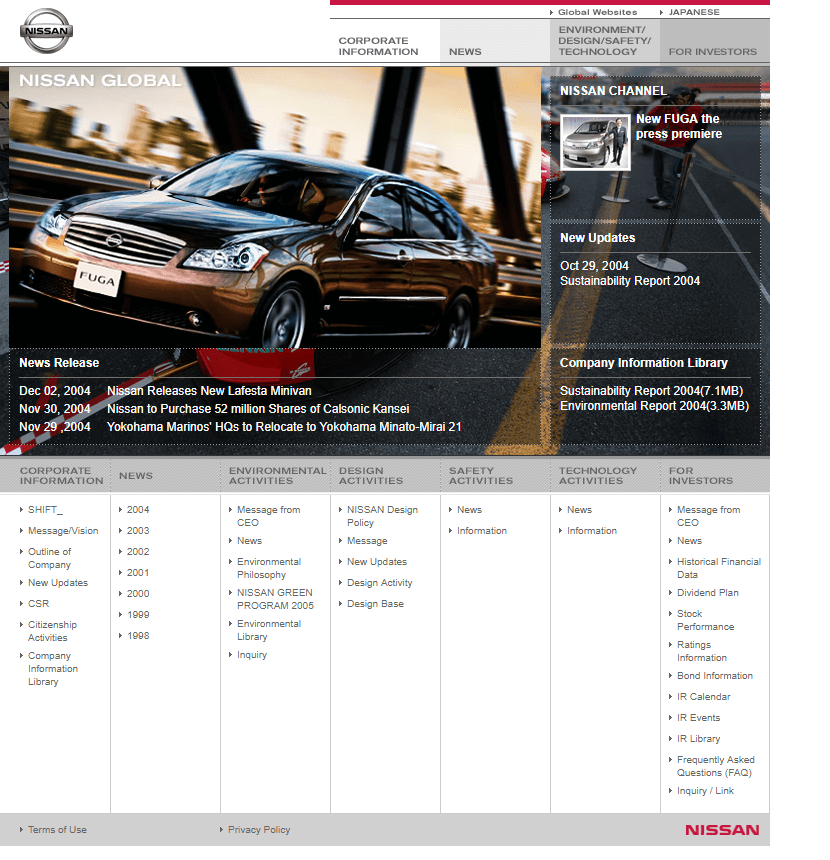Open IR Calendar link
This screenshot has height=860, width=830.
[x=703, y=697]
